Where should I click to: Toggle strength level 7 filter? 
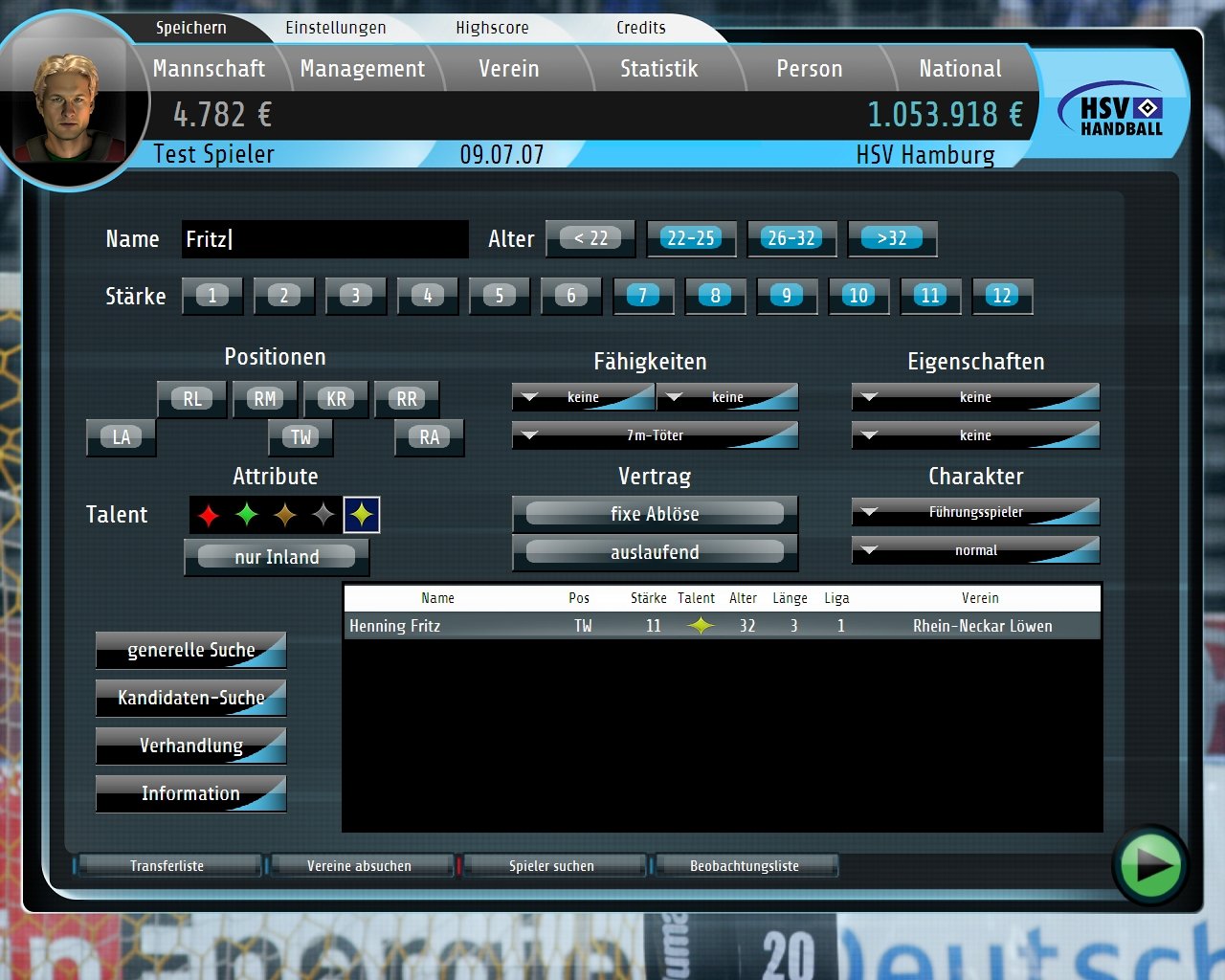coord(642,296)
